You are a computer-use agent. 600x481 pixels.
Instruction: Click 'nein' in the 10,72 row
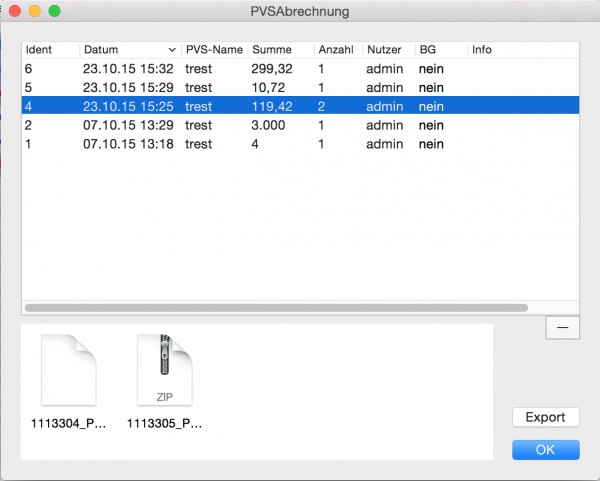click(431, 88)
